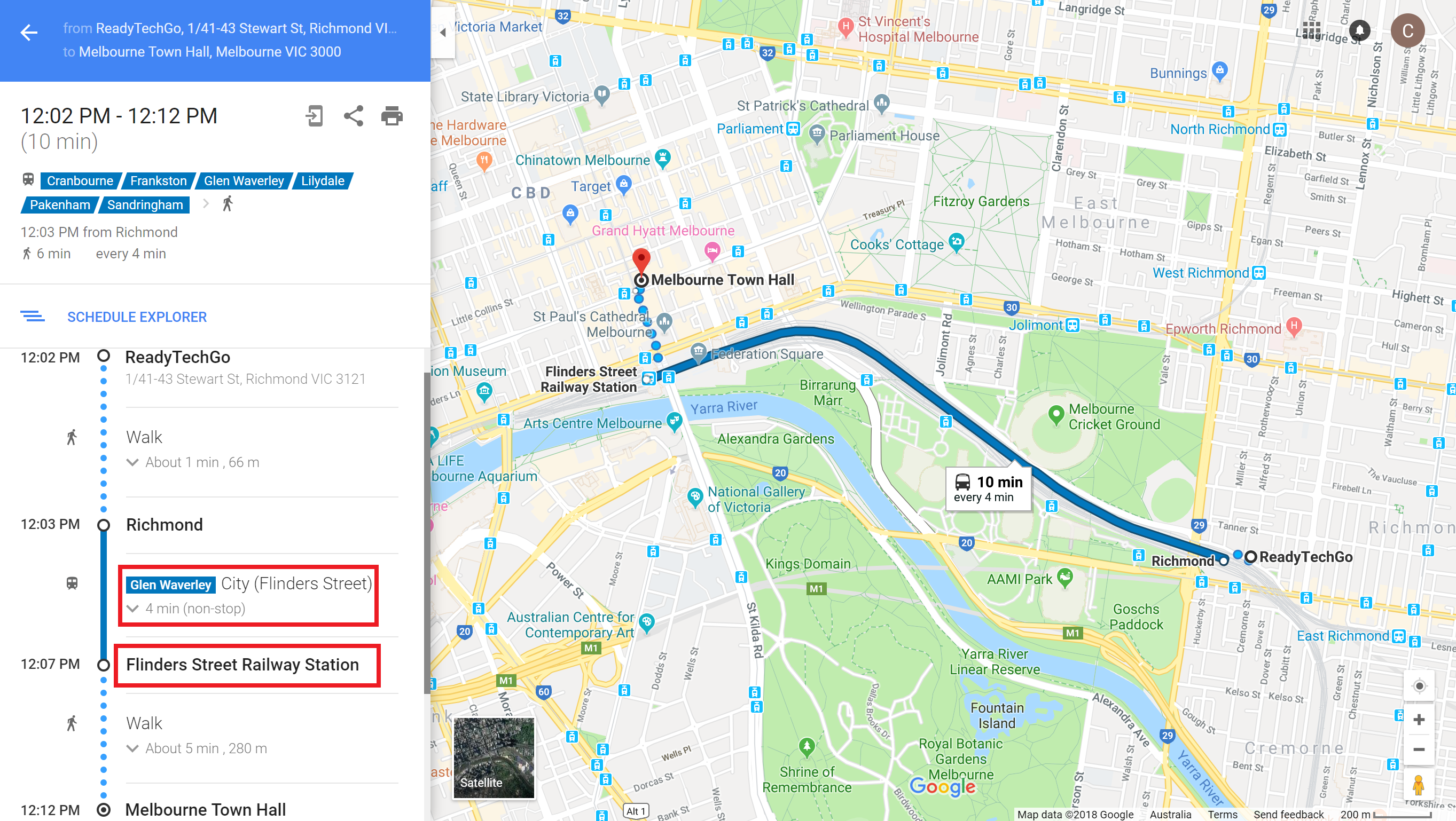Open the account avatar labeled C
Viewport: 1456px width, 821px height.
pos(1407,30)
